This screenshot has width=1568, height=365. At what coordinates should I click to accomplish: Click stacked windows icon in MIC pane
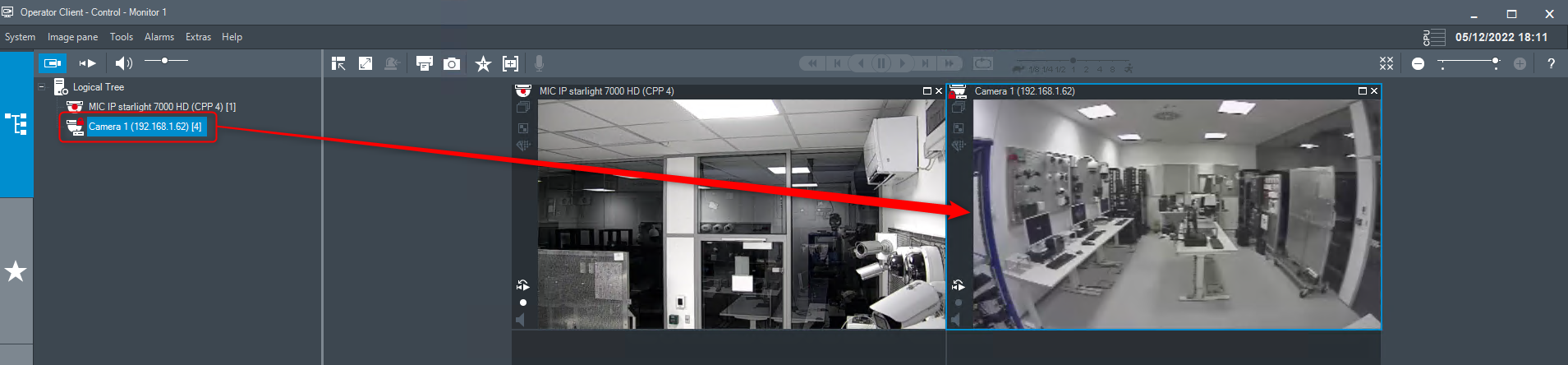[523, 108]
